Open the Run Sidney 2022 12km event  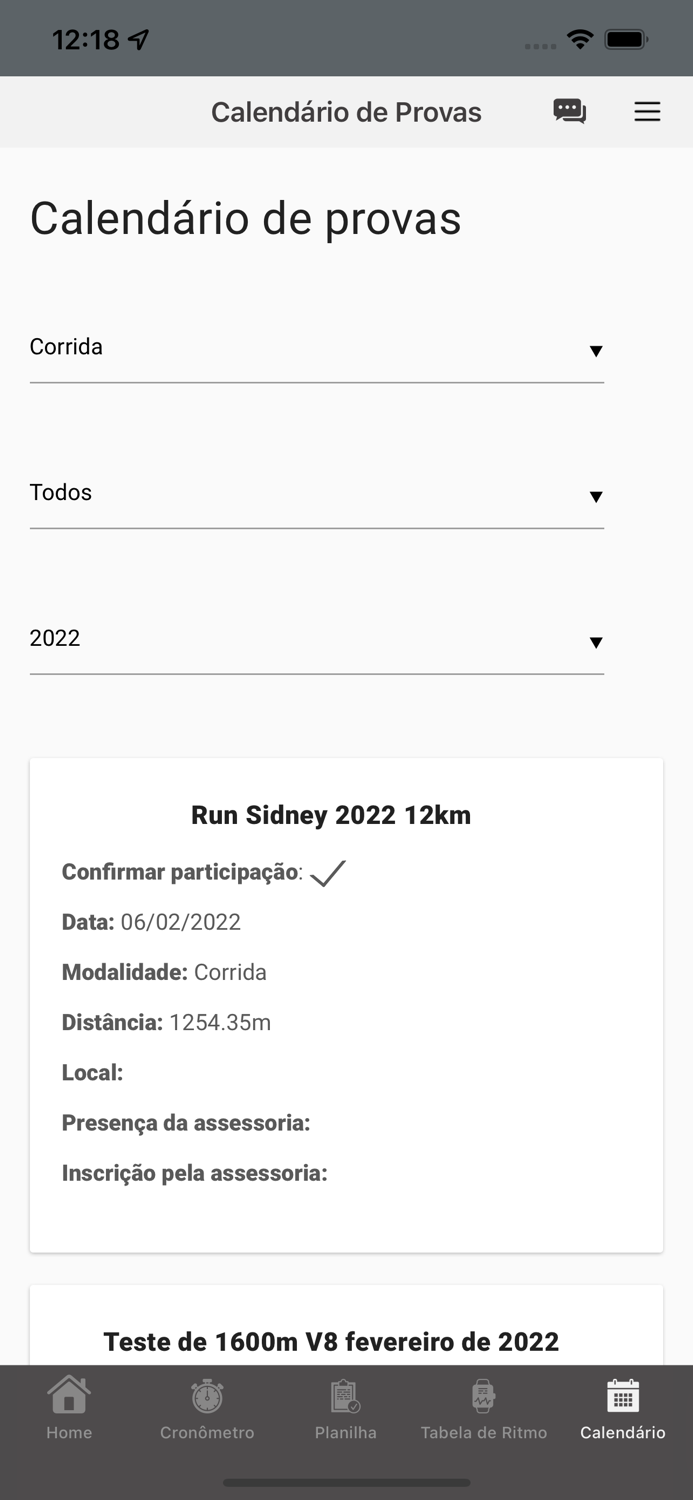(x=330, y=814)
